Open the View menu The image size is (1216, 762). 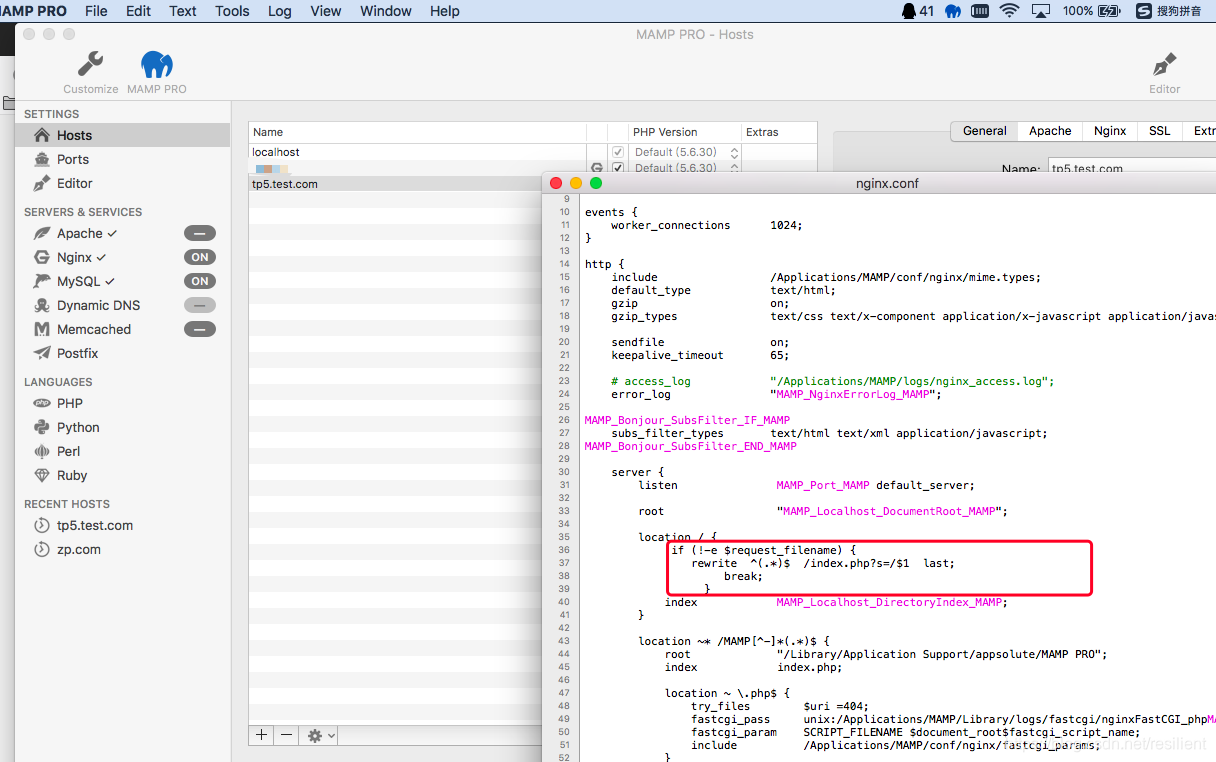coord(326,11)
